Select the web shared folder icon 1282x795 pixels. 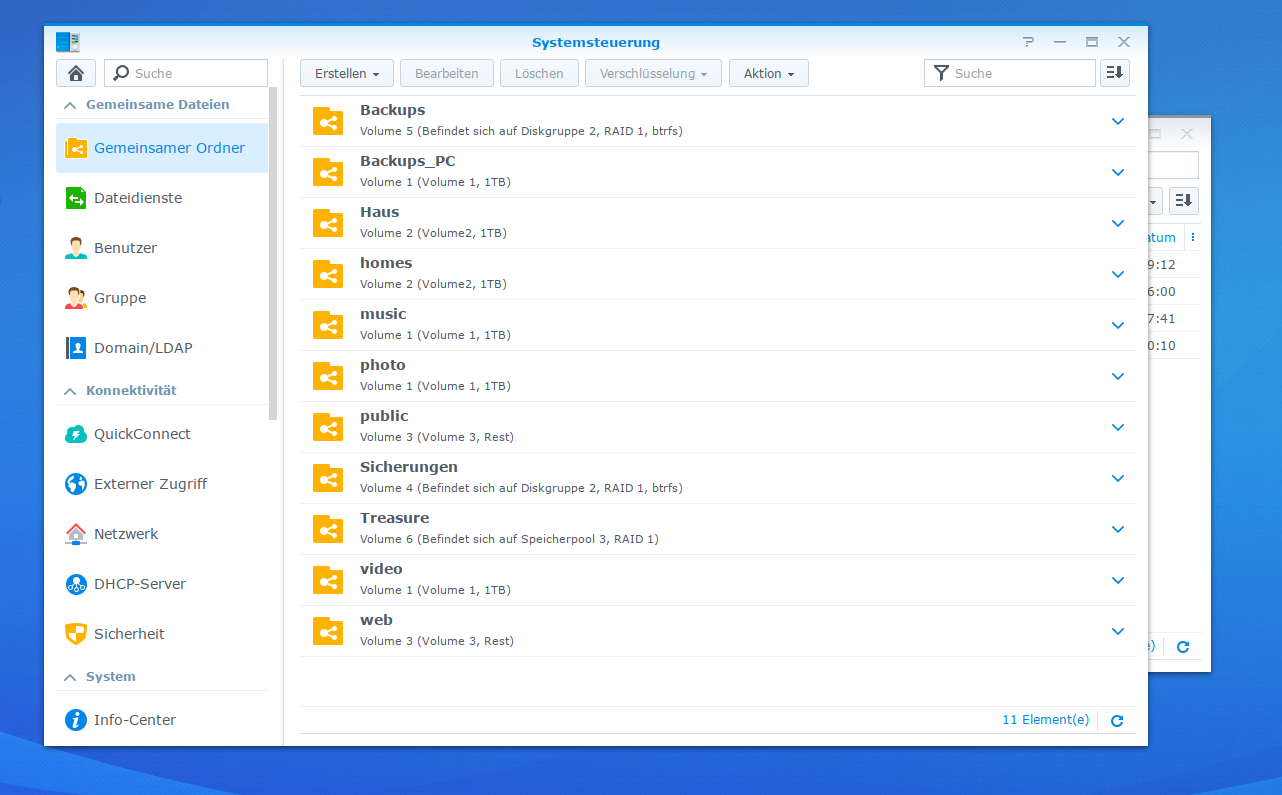tap(328, 631)
